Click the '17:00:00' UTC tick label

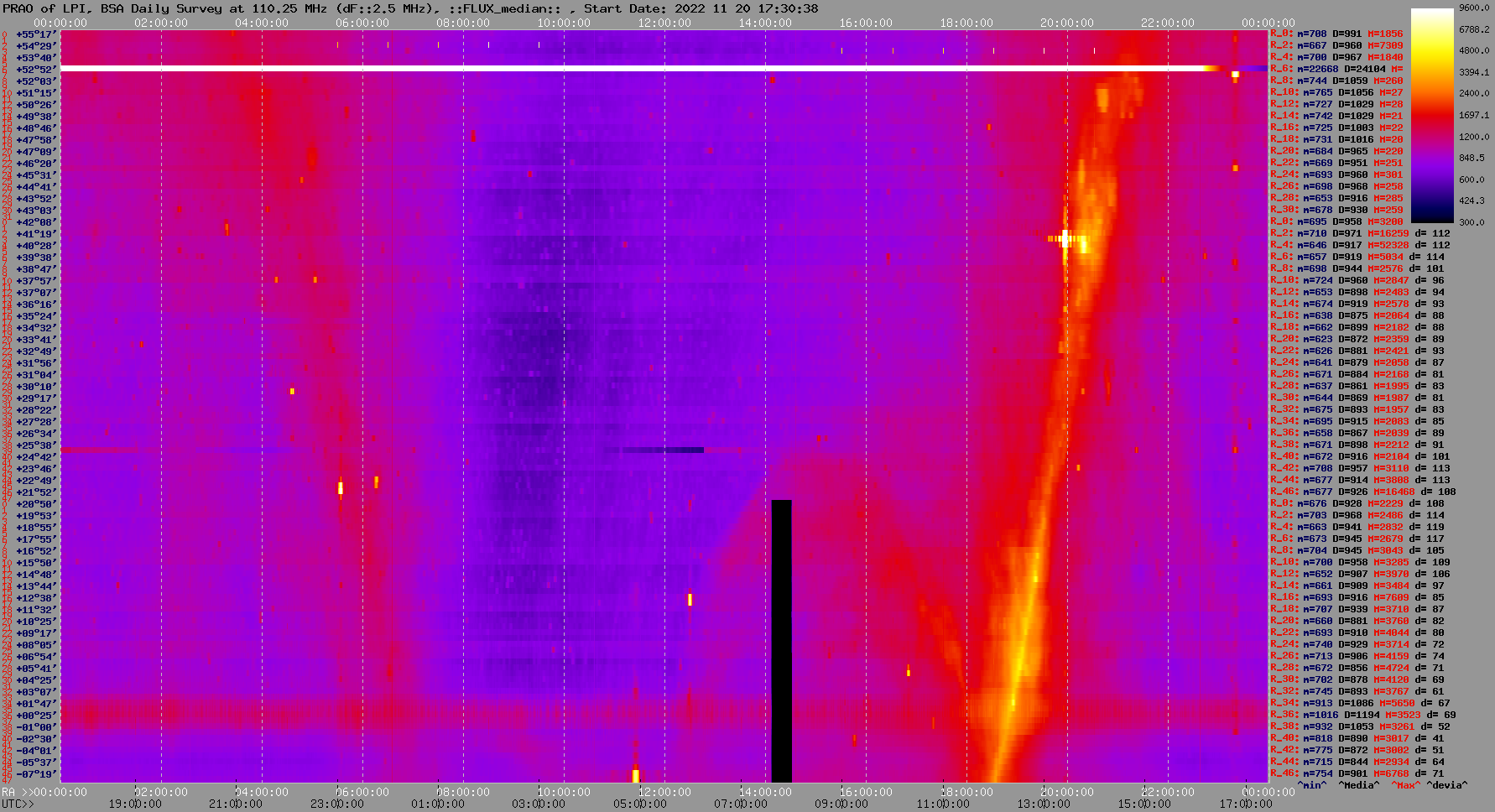point(1246,804)
